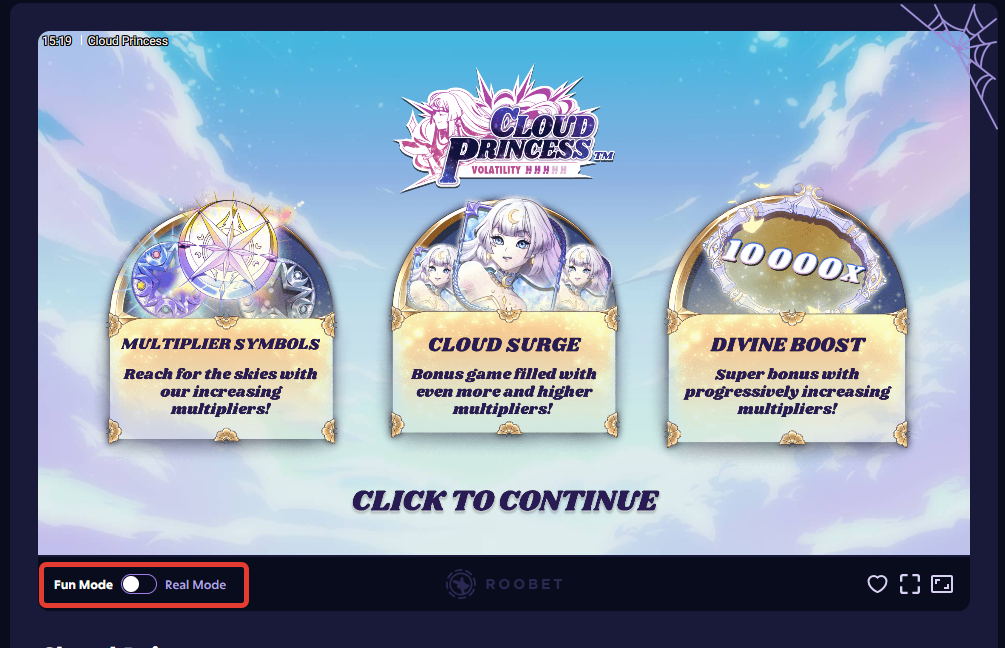The height and width of the screenshot is (648, 1005).
Task: Click the princess portrait in Cloud Surge
Action: pos(506,255)
